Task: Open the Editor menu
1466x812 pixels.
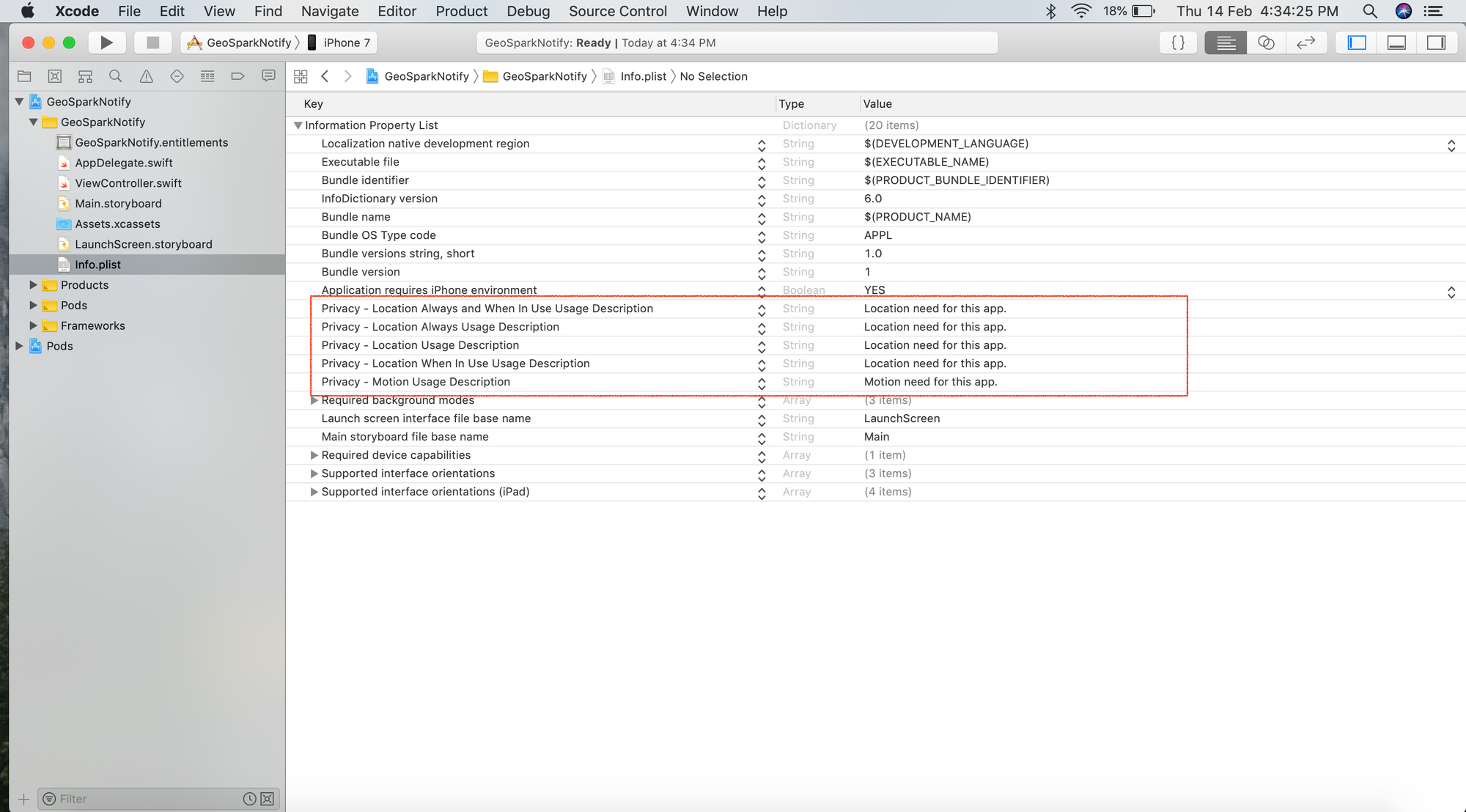Action: click(x=397, y=11)
